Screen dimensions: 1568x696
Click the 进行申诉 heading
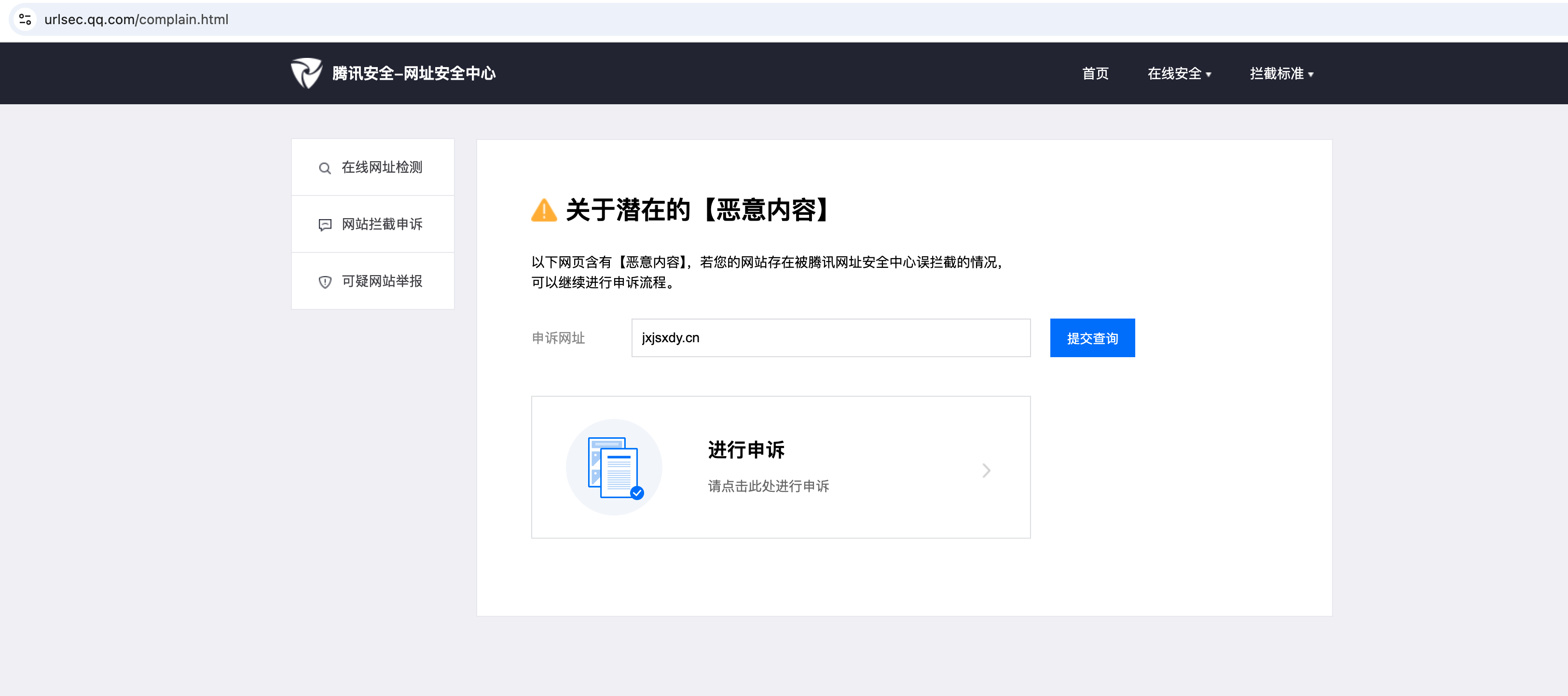click(x=746, y=450)
